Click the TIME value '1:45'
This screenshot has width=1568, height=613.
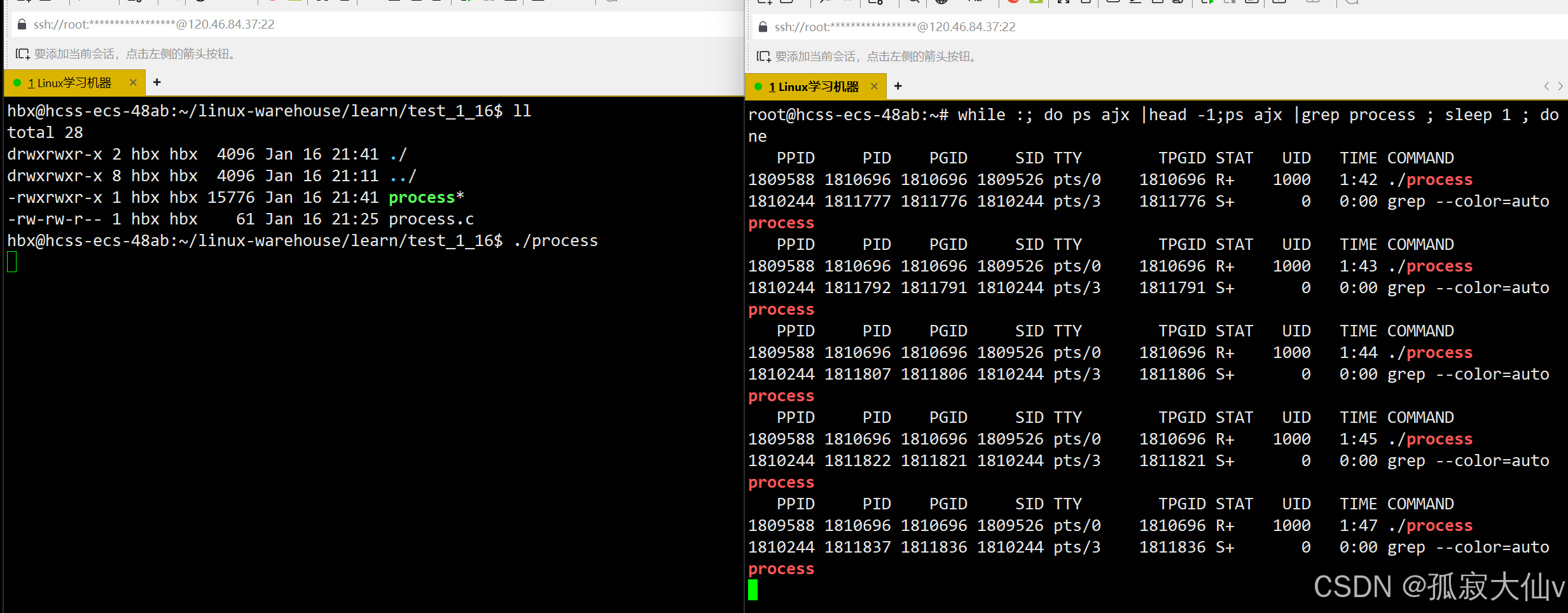pos(1358,439)
